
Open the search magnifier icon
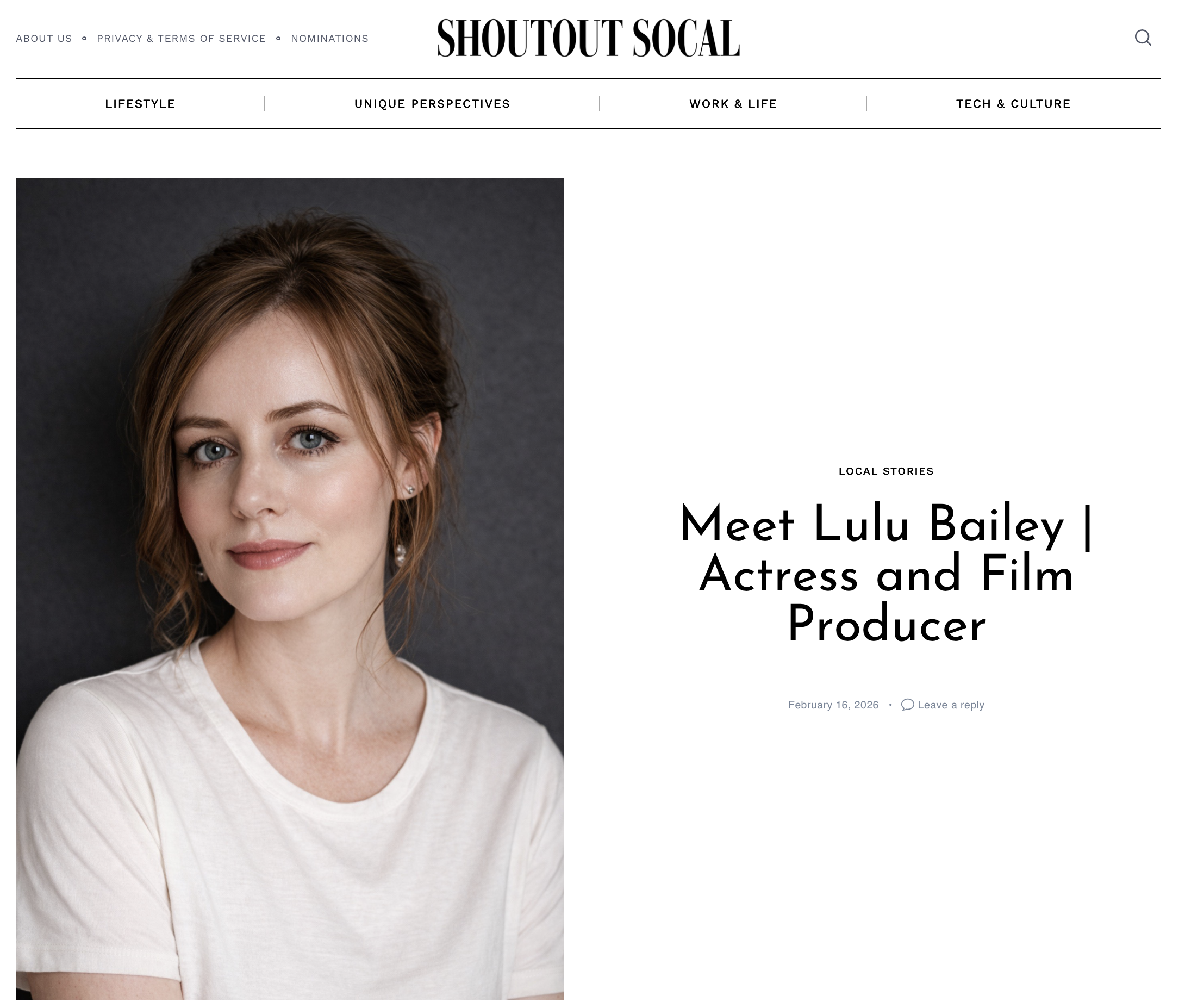pos(1143,38)
